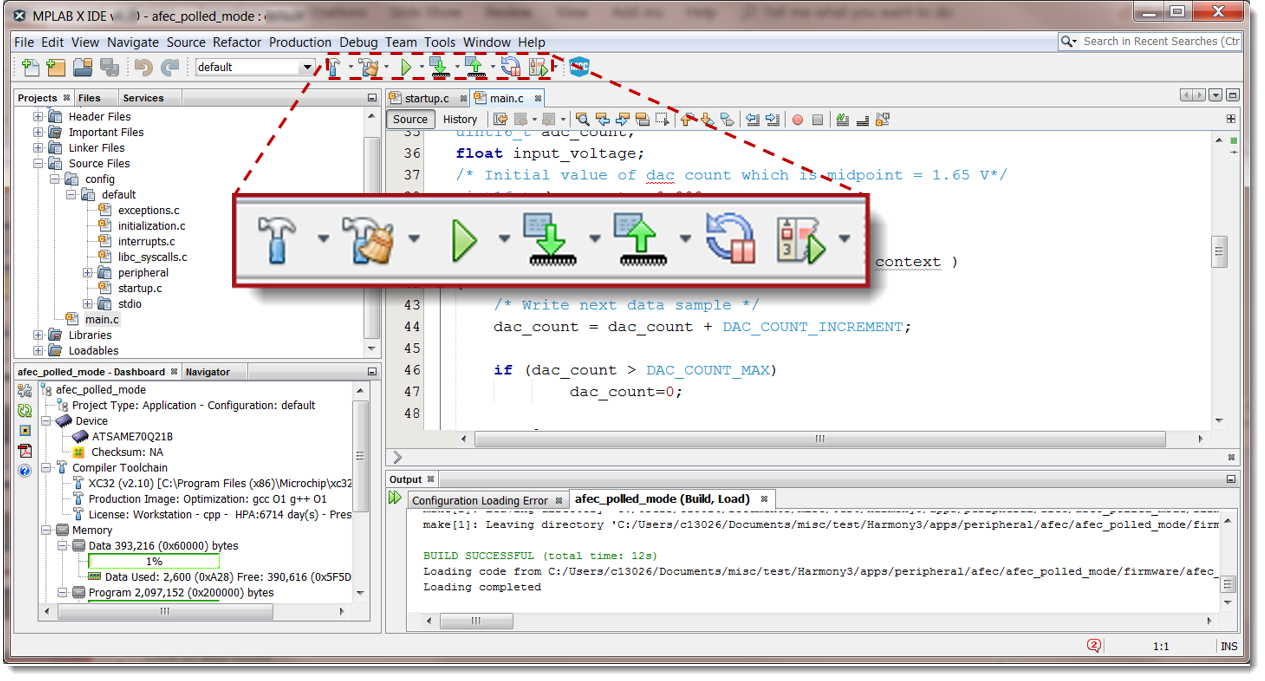The width and height of the screenshot is (1265, 681).
Task: Click the Source button above the editor
Action: [410, 119]
